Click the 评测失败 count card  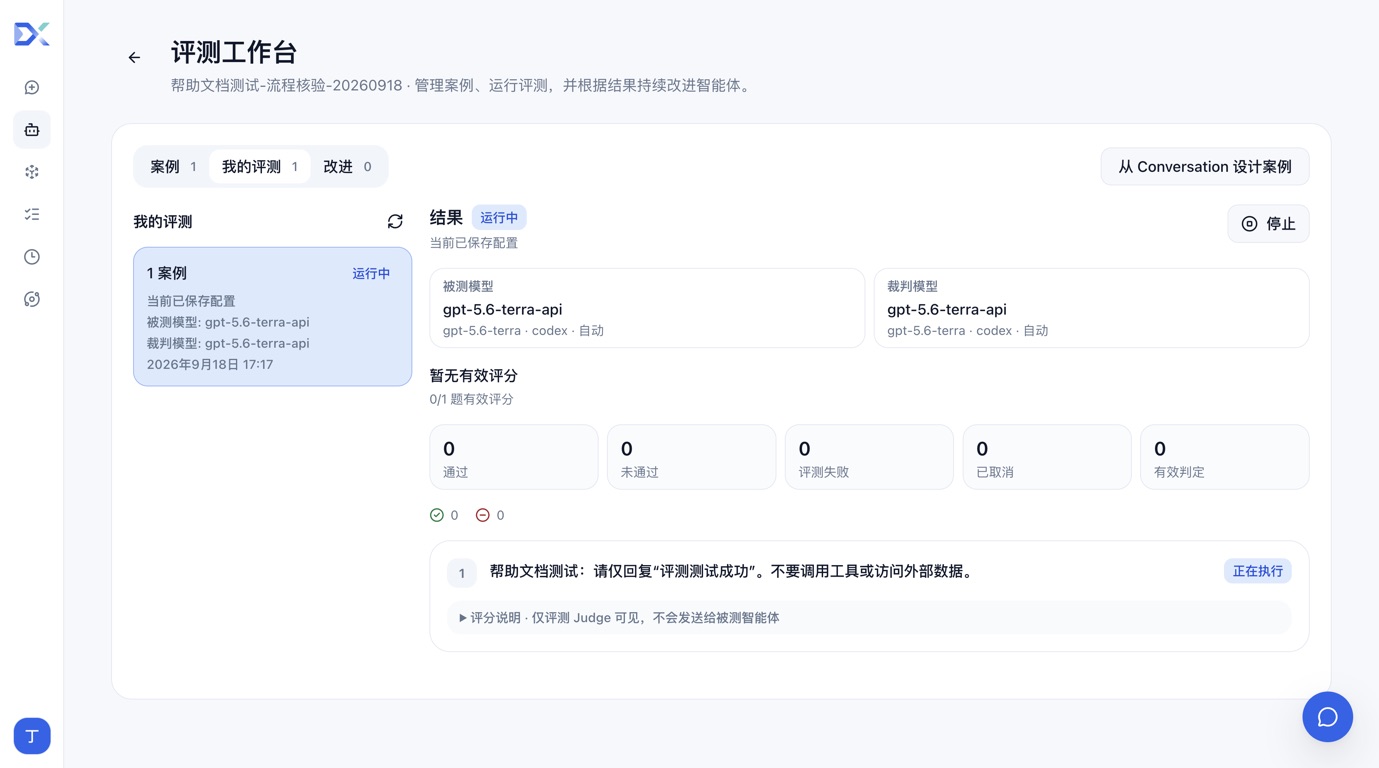(x=869, y=457)
